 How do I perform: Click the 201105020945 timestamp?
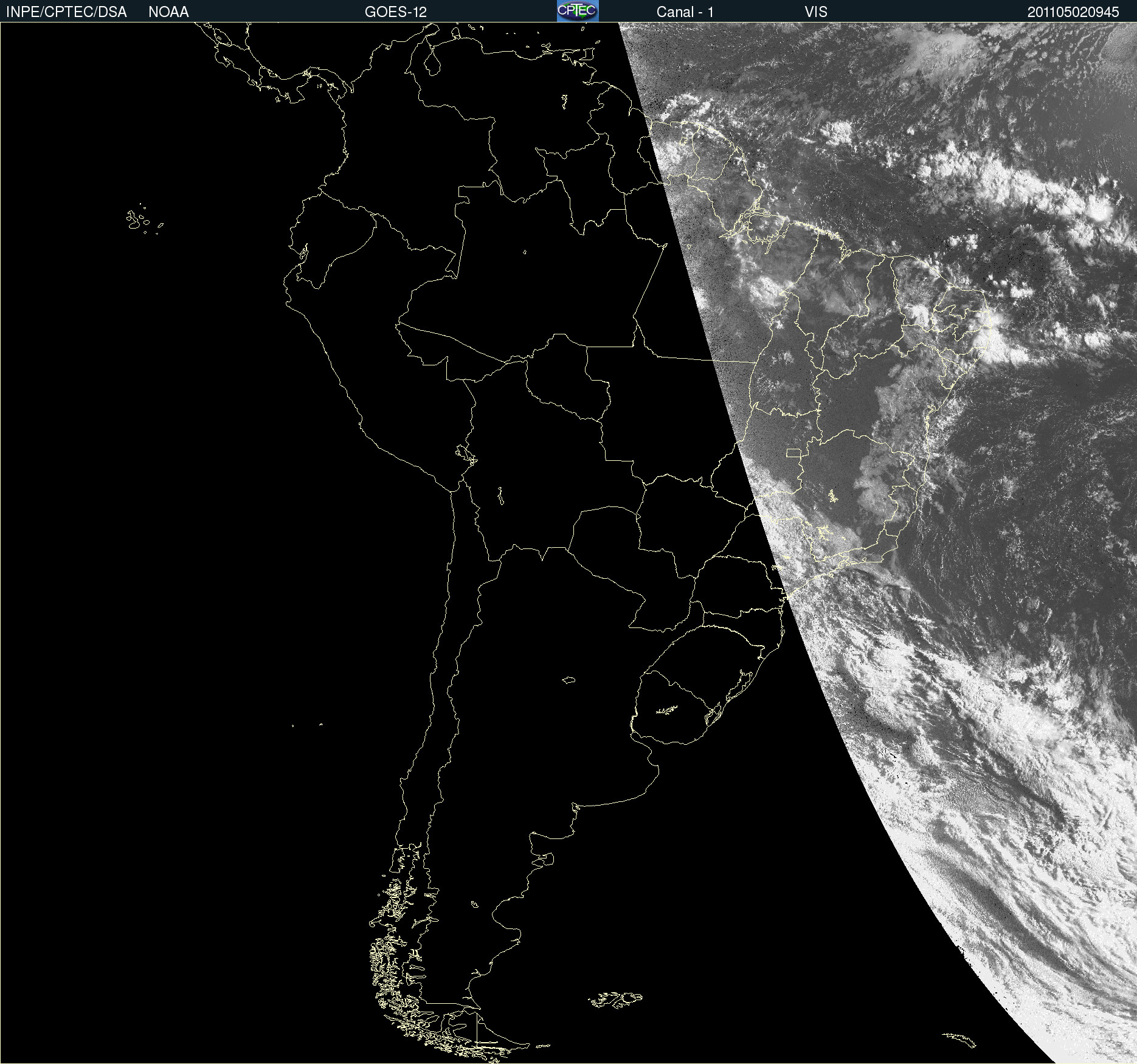(x=1073, y=12)
